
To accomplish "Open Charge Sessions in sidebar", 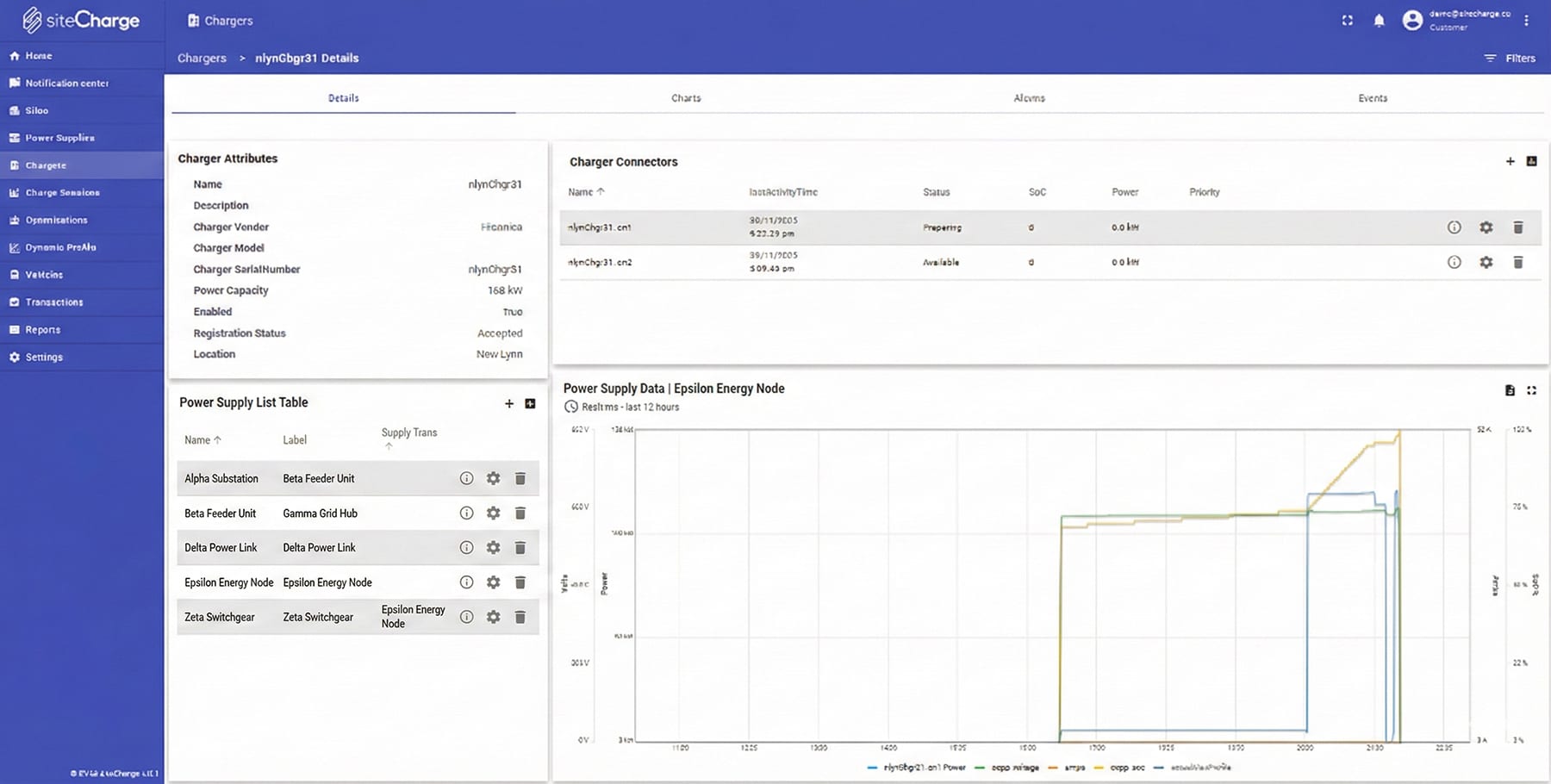I will coord(62,193).
